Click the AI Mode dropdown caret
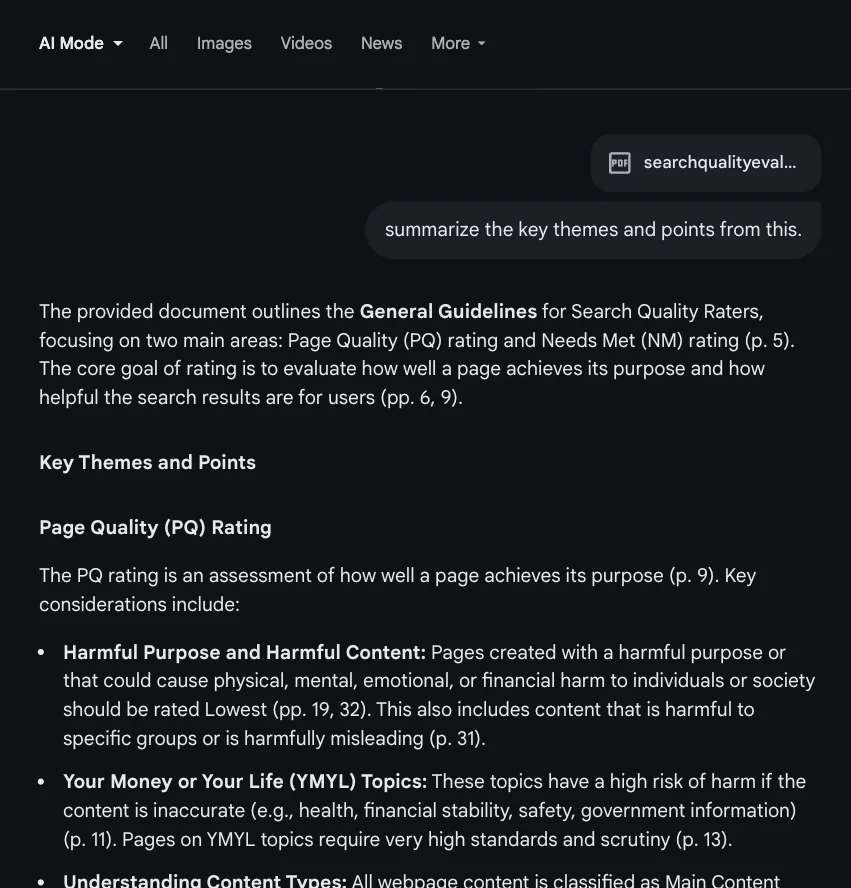851x888 pixels. [118, 44]
